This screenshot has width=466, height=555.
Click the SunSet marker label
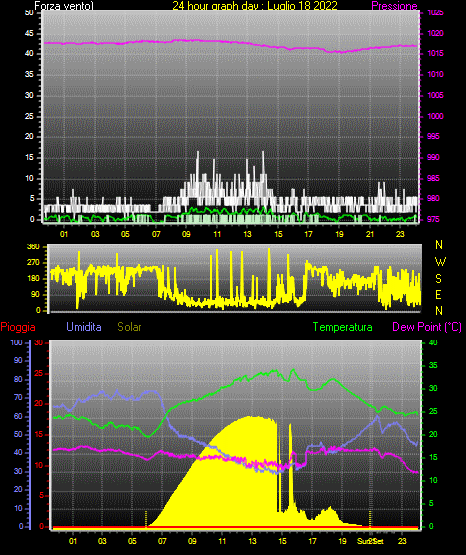coord(370,541)
